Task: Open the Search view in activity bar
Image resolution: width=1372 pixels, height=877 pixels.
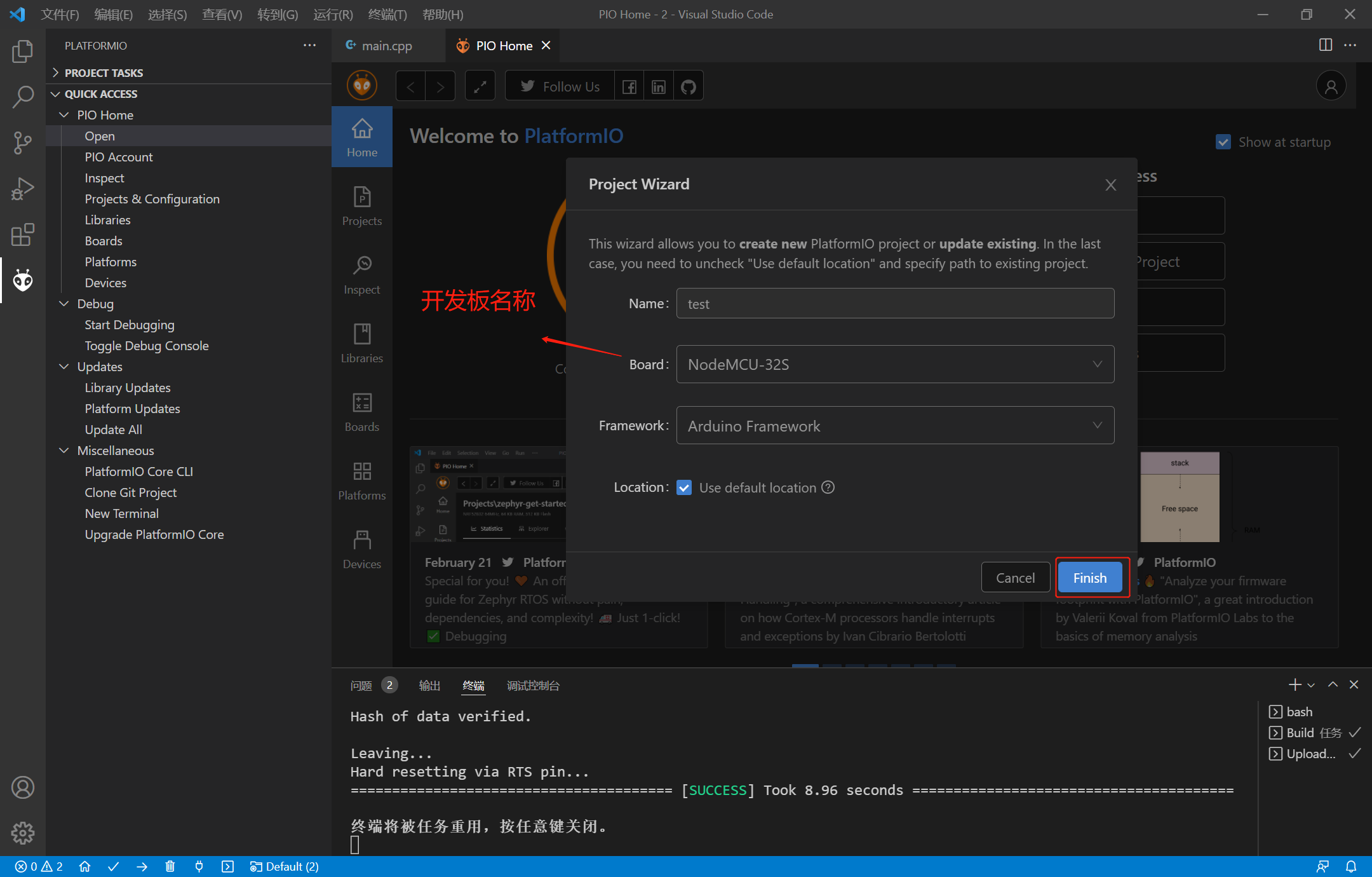Action: coord(23,97)
